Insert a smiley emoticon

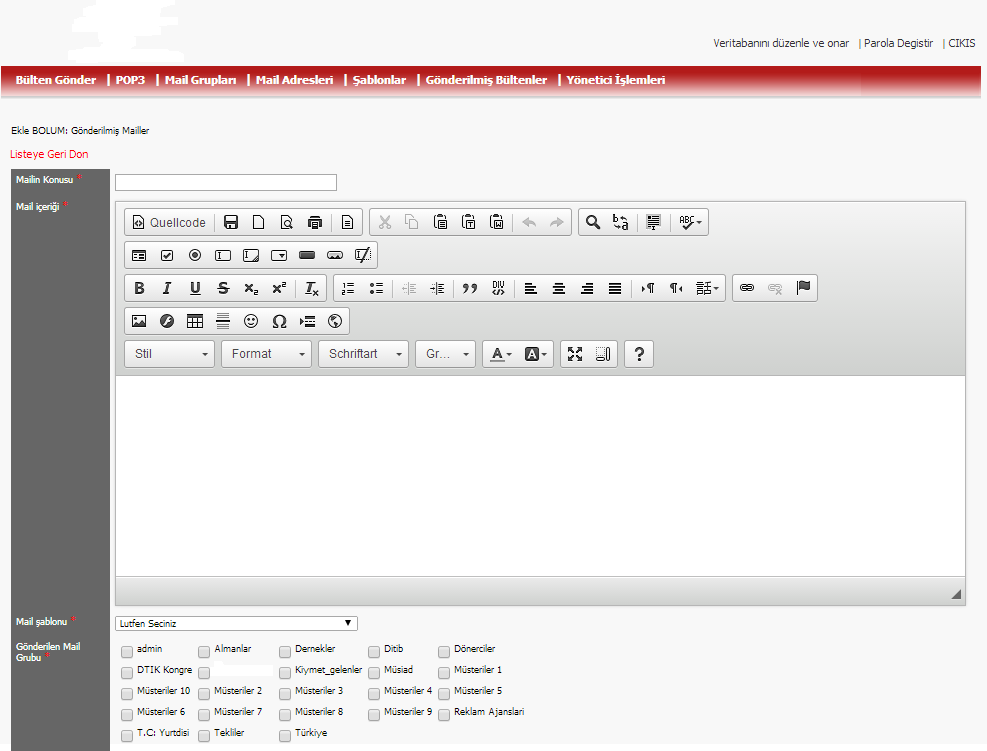coord(251,321)
